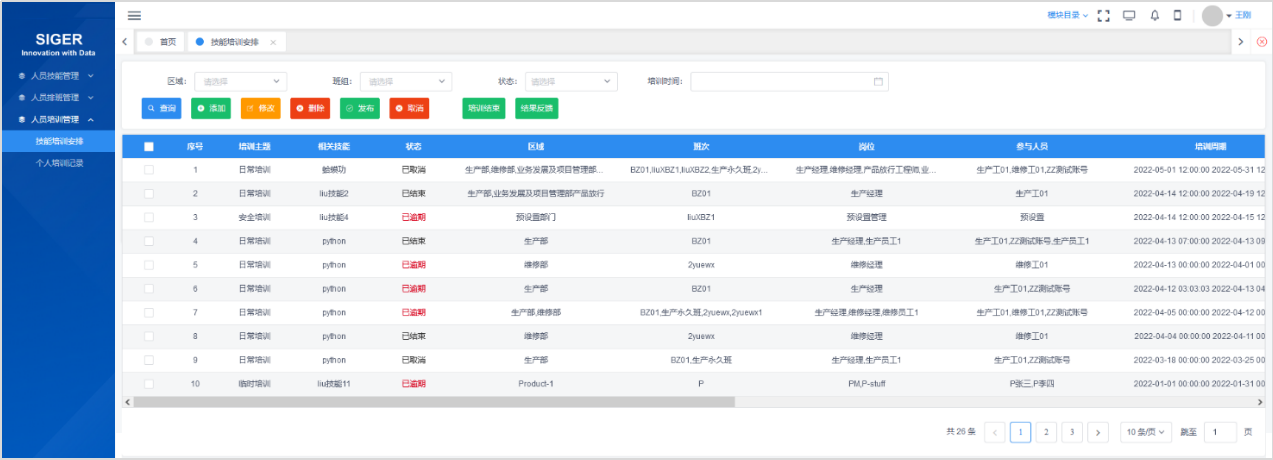Viewport: 1273px width, 460px height.
Task: Check the checkbox for row 4
Action: point(149,241)
